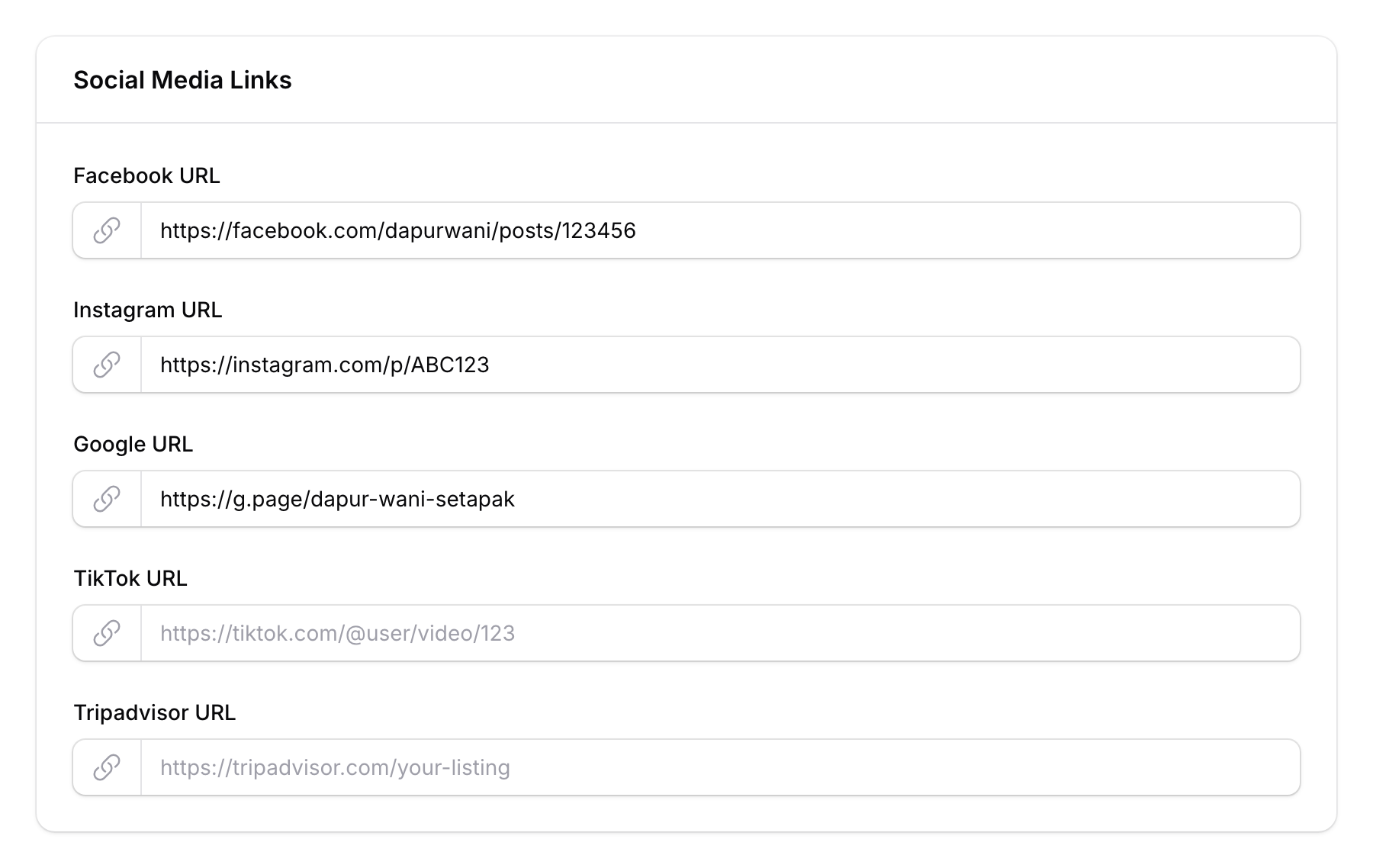Viewport: 1373px width, 868px height.
Task: Click the tripadvisor.com/your-listing placeholder text
Action: tap(334, 767)
